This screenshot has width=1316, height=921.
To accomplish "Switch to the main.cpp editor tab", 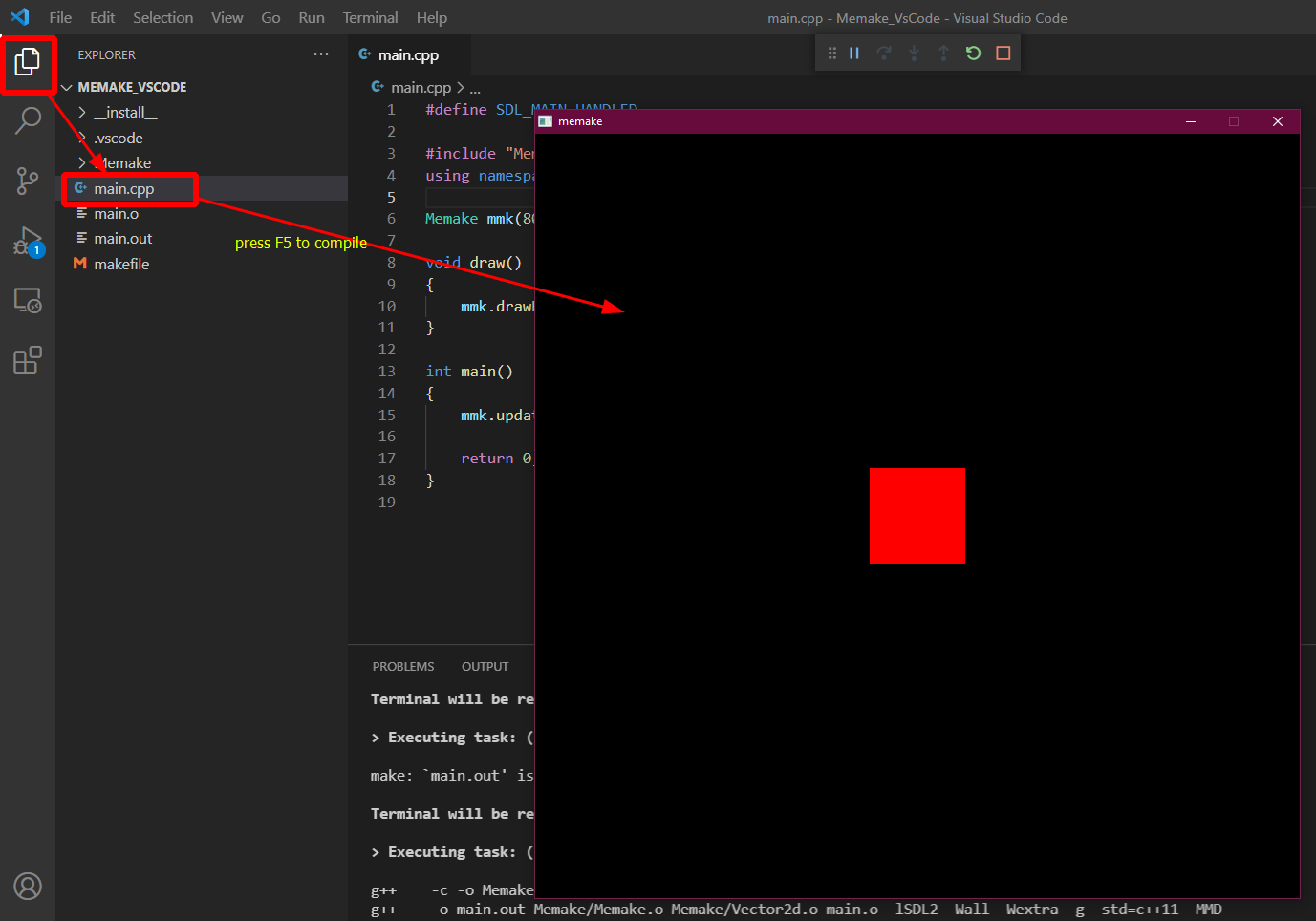I will [x=408, y=54].
